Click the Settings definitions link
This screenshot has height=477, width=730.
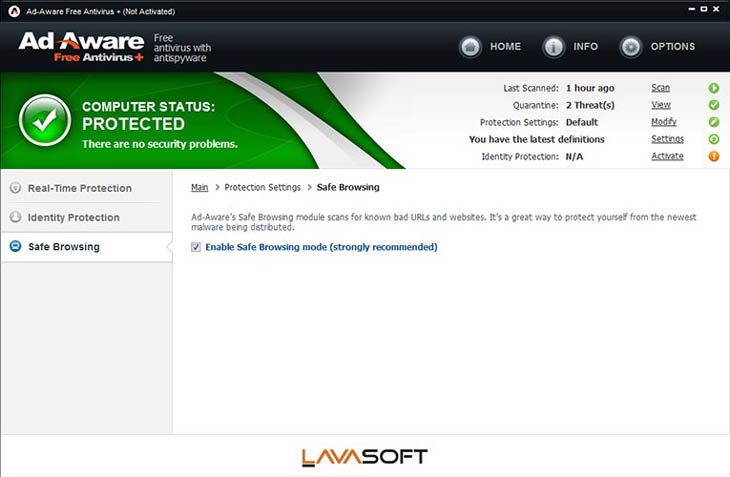pos(667,139)
